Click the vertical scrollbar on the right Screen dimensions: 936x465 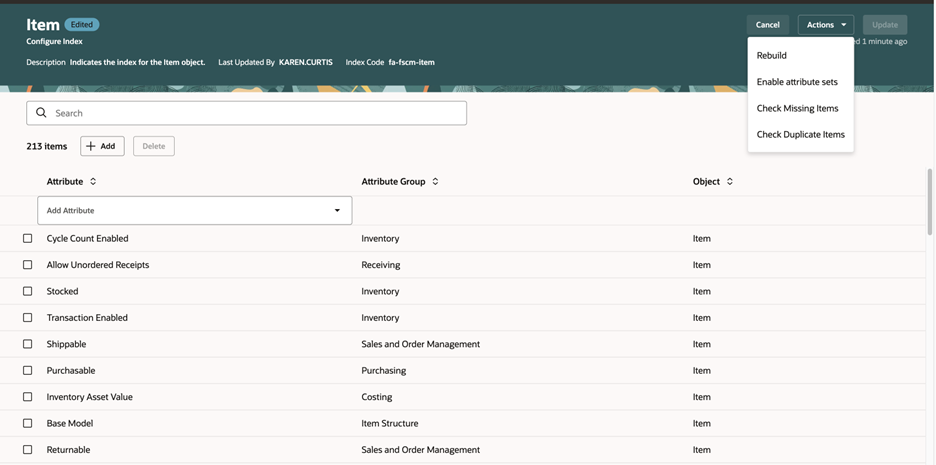[x=929, y=202]
